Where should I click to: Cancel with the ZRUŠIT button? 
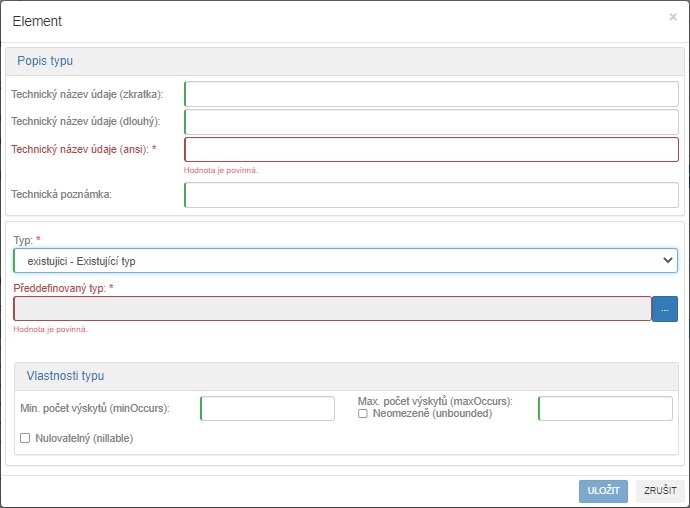pyautogui.click(x=660, y=491)
